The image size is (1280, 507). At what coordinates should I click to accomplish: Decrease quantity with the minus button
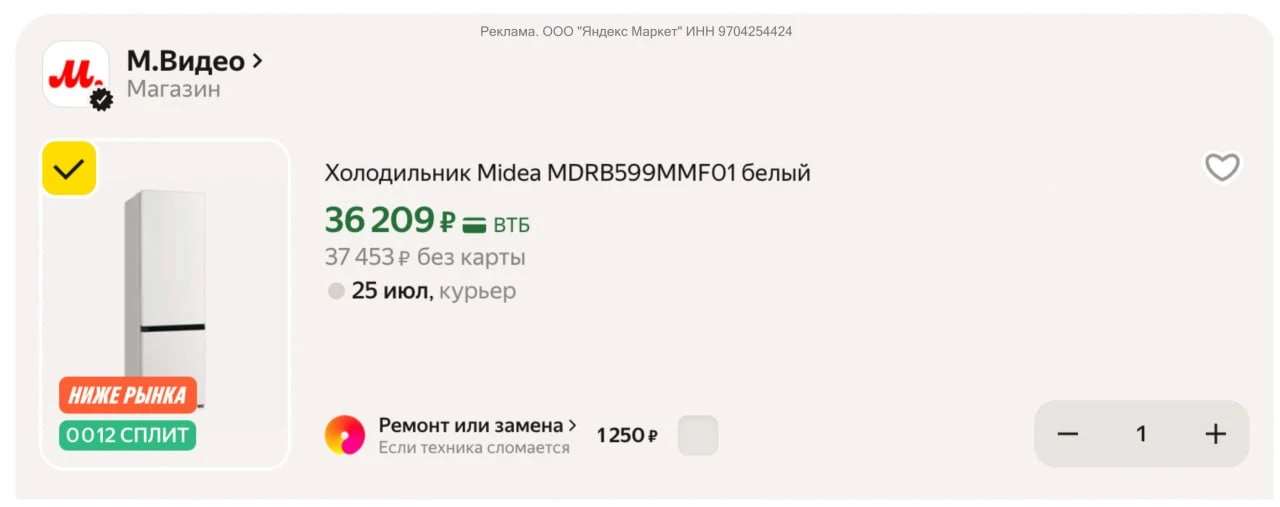(1068, 434)
